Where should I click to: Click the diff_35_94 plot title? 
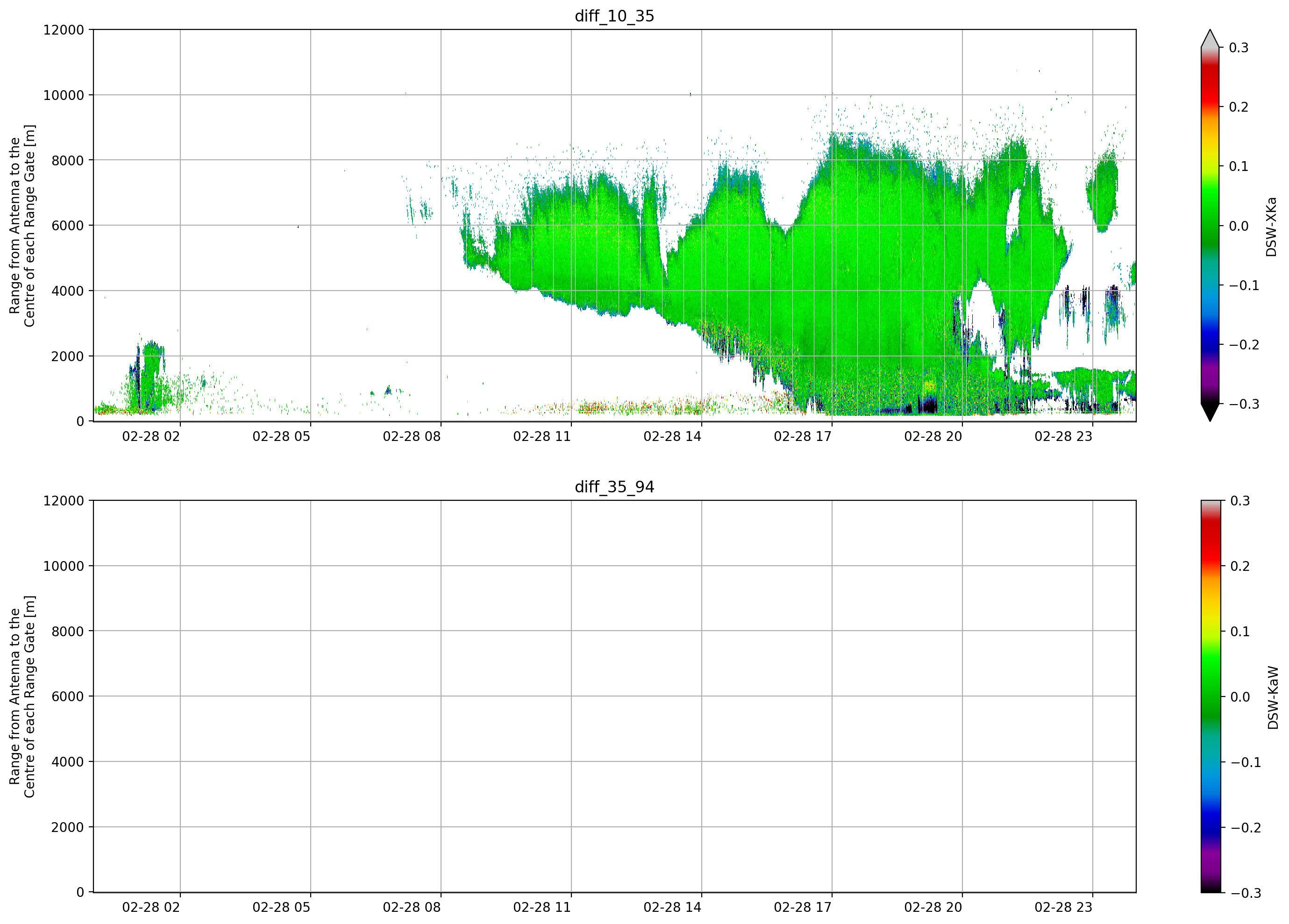pyautogui.click(x=614, y=487)
